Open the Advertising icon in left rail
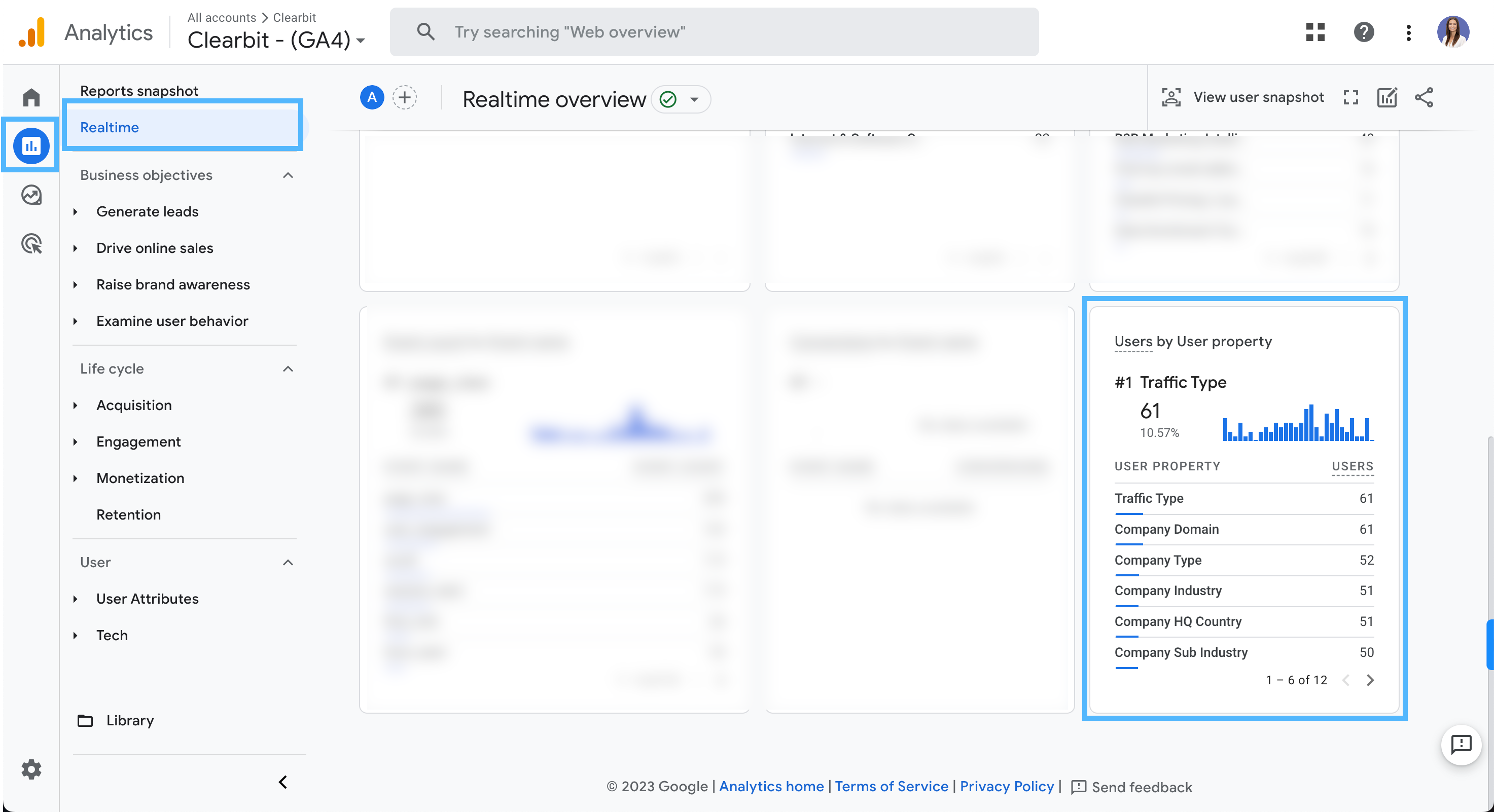Image resolution: width=1494 pixels, height=812 pixels. click(31, 243)
